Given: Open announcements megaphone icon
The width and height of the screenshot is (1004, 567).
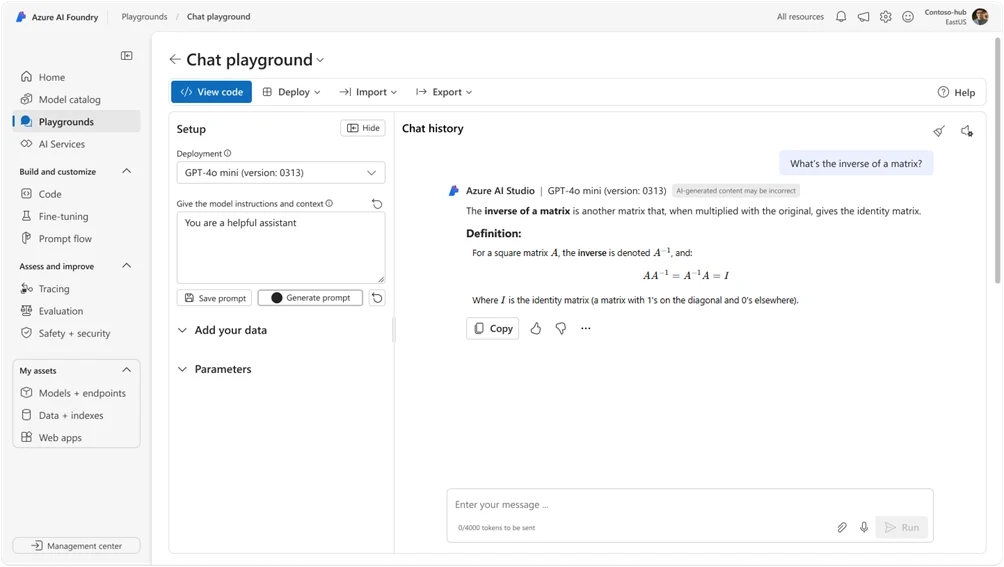Looking at the screenshot, I should 863,17.
